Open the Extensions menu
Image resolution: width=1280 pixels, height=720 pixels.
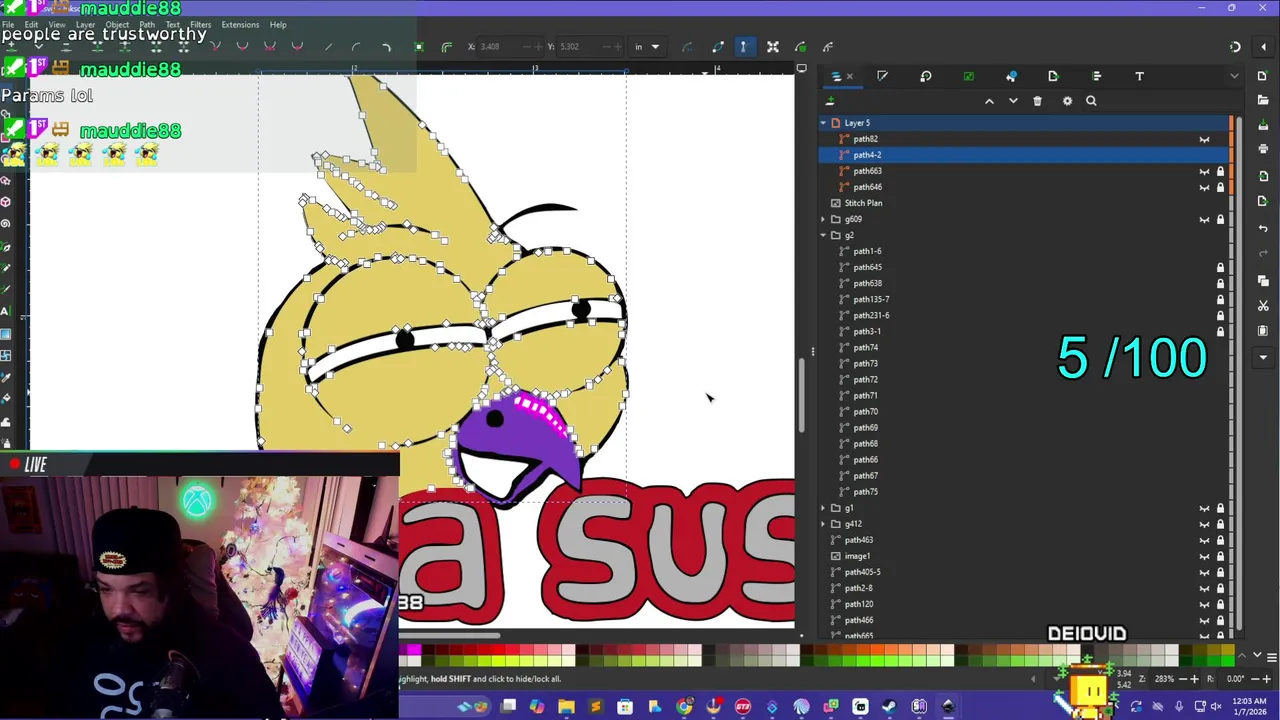click(240, 25)
